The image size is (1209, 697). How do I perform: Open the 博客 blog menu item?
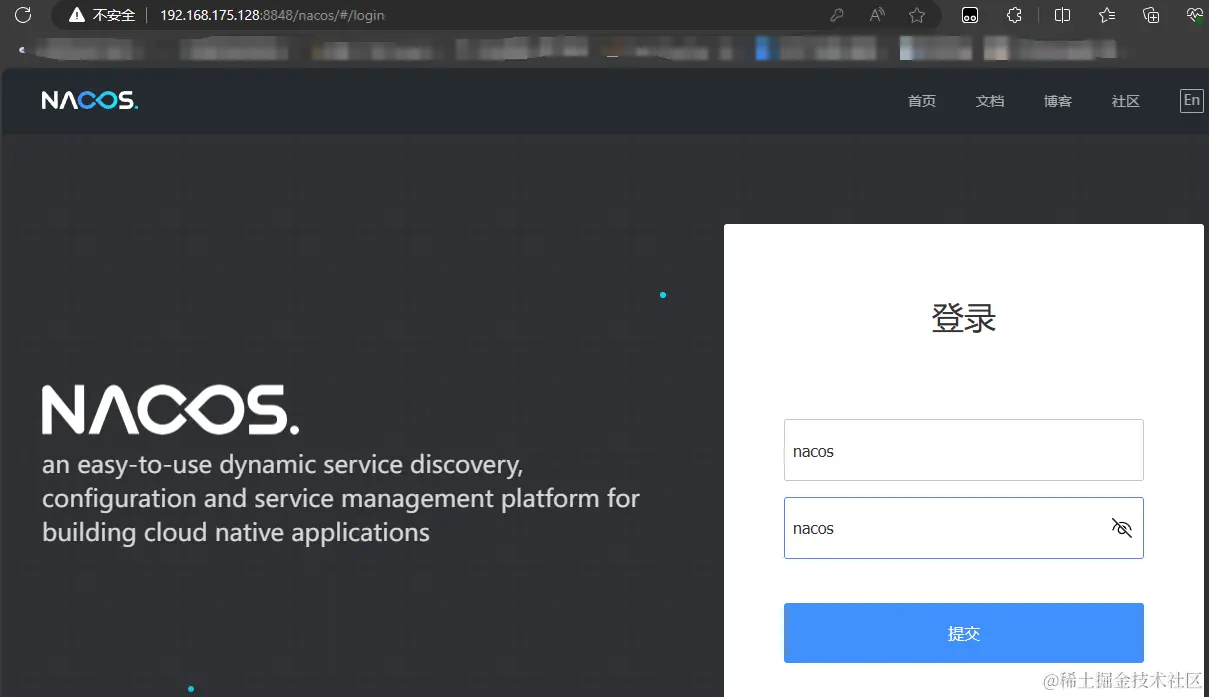point(1058,101)
